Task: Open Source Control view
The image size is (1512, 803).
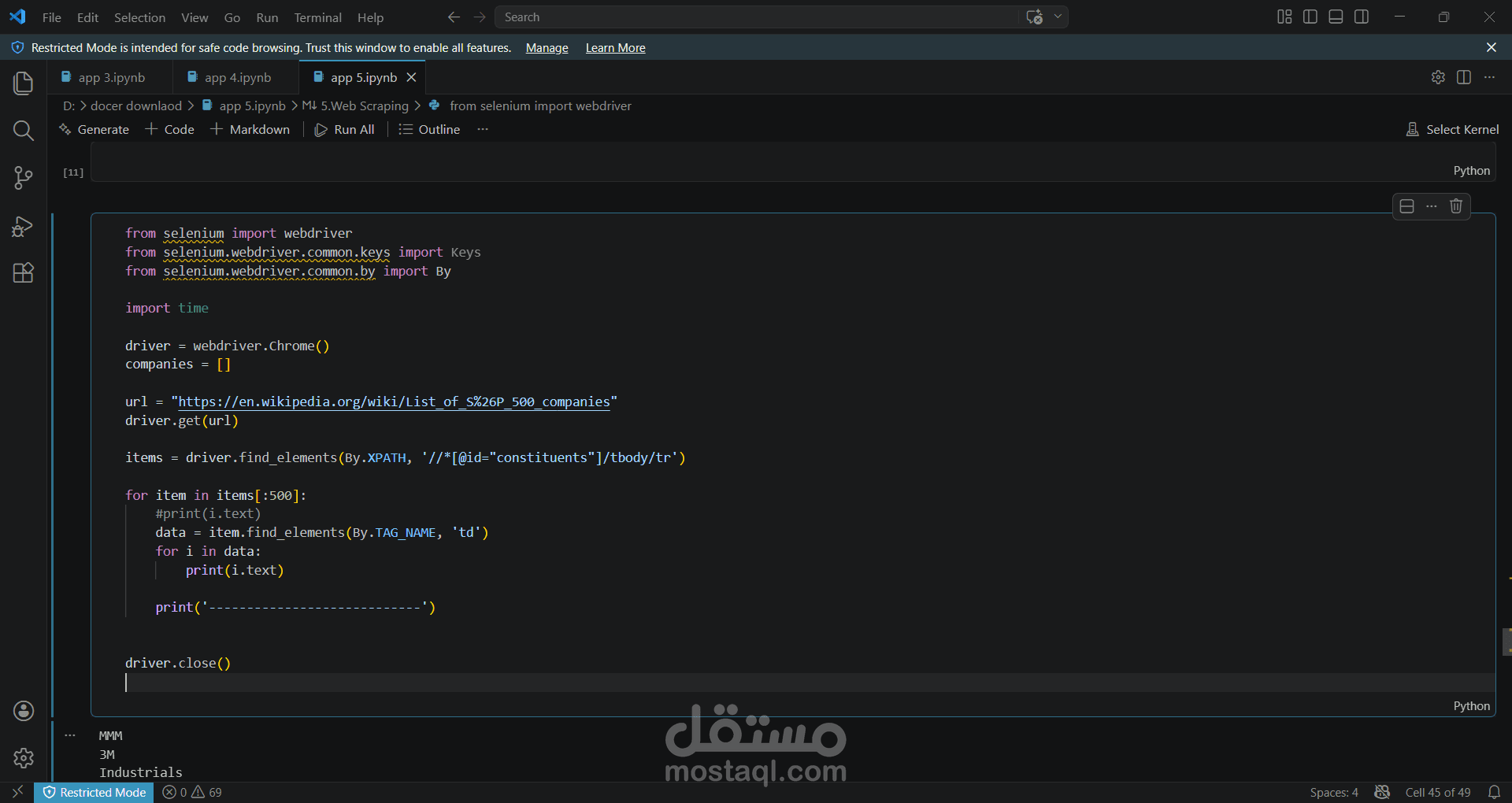Action: coord(23,178)
